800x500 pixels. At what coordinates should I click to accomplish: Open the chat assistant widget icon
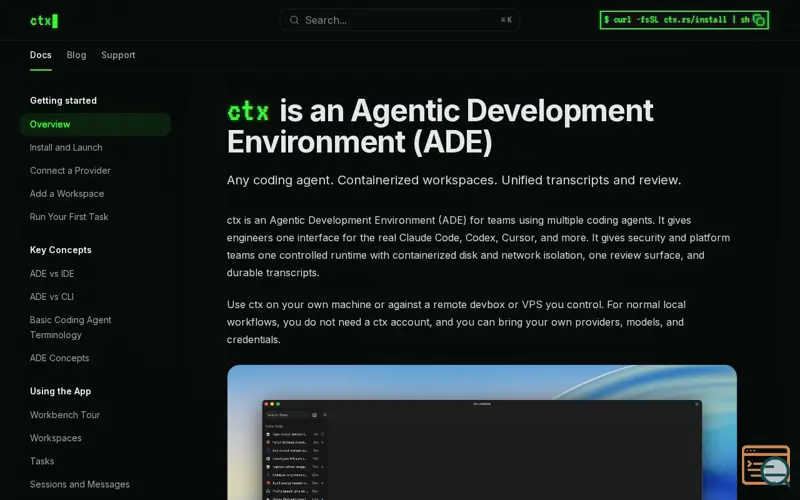(767, 466)
